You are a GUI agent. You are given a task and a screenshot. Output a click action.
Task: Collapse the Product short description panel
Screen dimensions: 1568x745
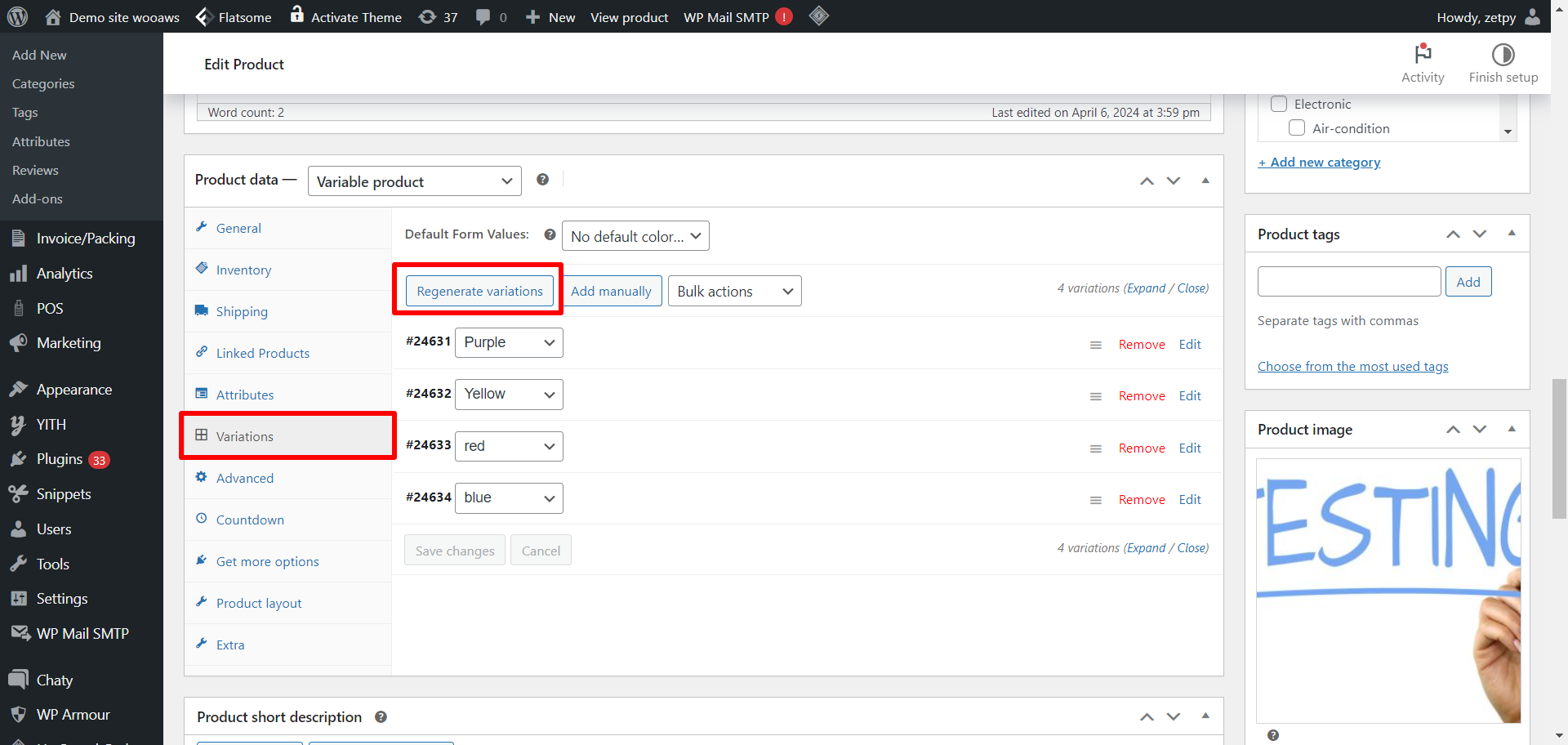(x=1205, y=716)
